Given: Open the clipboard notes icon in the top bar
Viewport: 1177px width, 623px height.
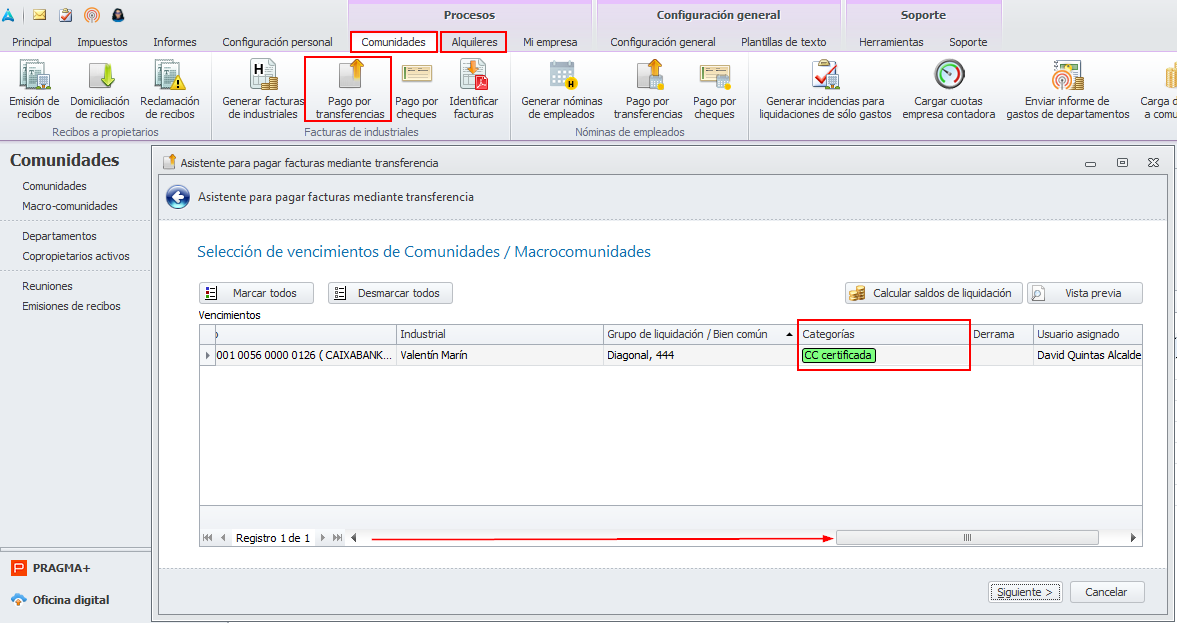Looking at the screenshot, I should (x=65, y=15).
